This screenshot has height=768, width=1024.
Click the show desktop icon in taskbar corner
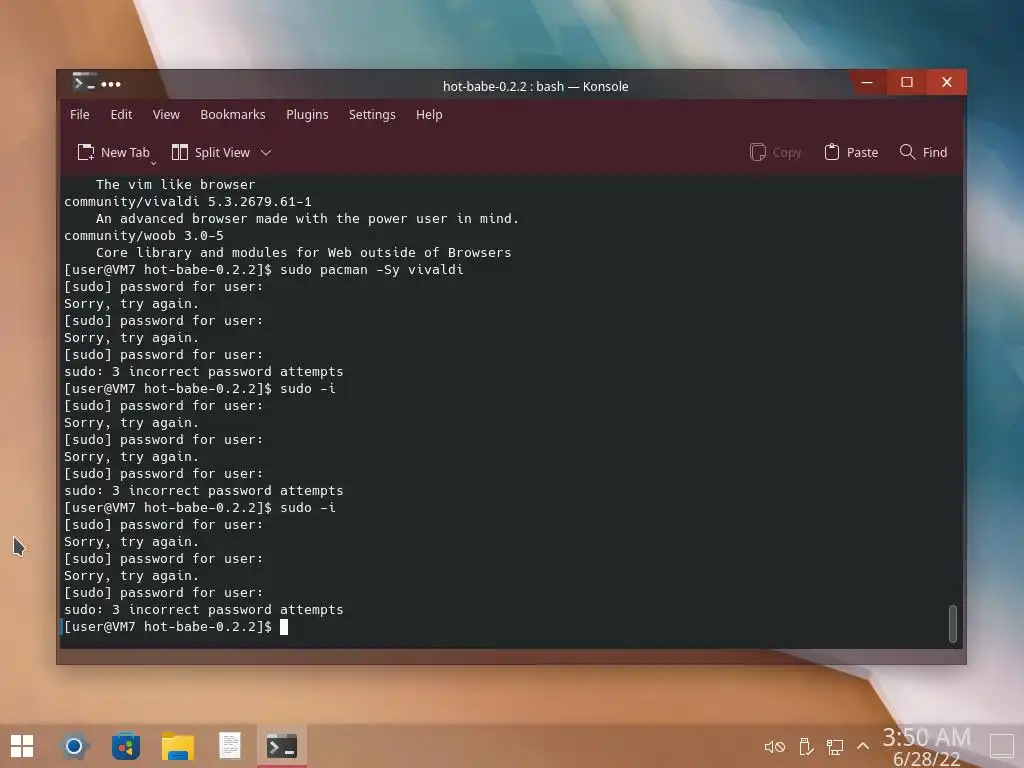tap(1001, 746)
